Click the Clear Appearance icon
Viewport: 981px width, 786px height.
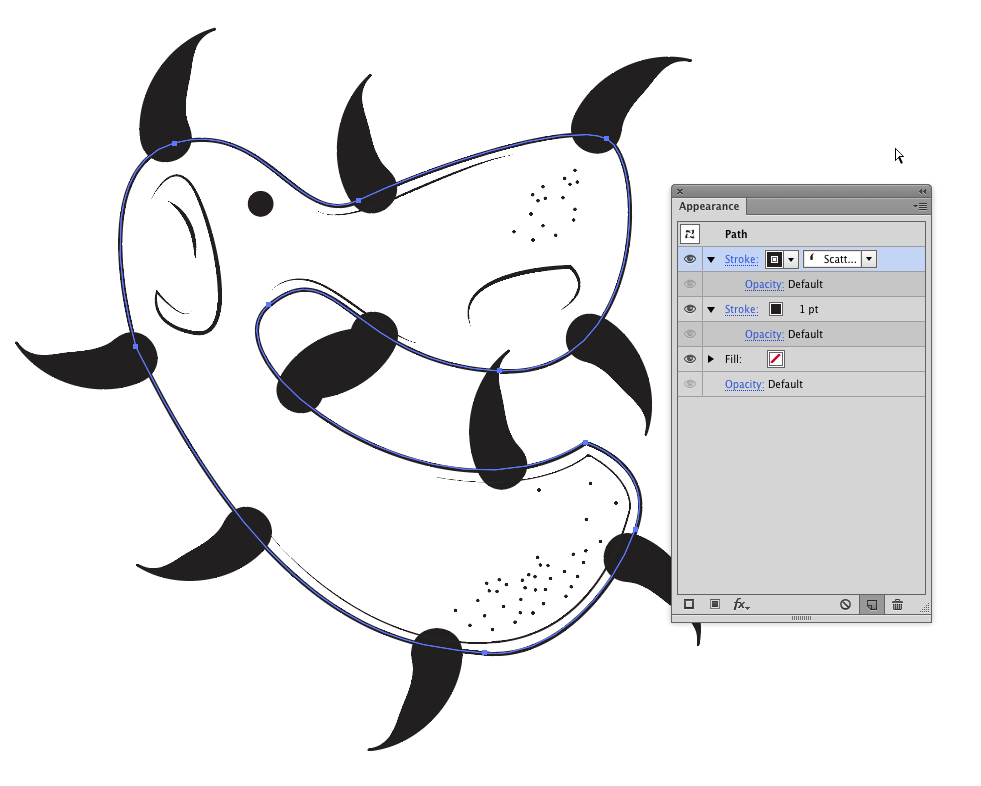(845, 604)
